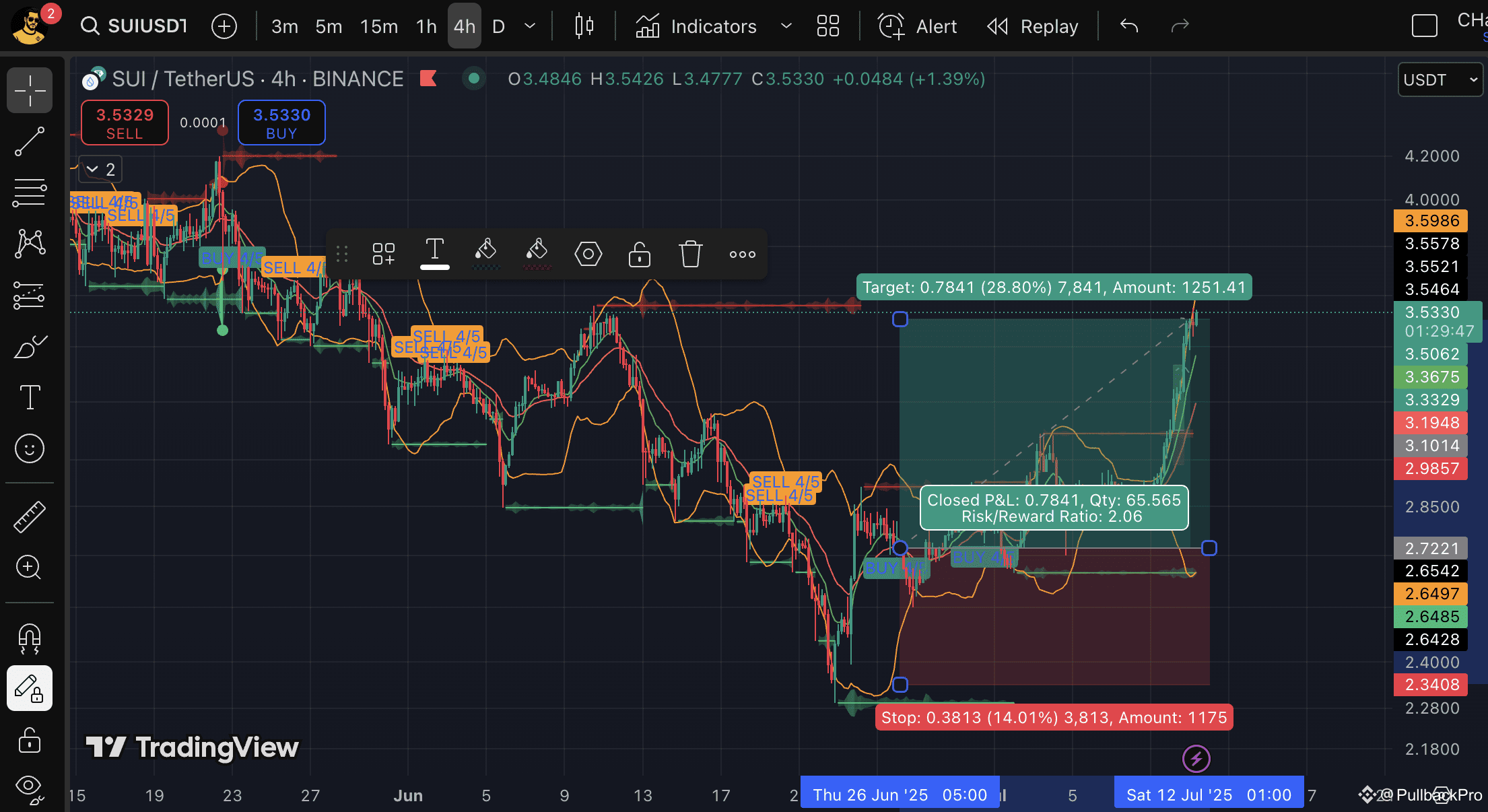The height and width of the screenshot is (812, 1488).
Task: Select the crosshair cursor tool
Action: pos(30,90)
